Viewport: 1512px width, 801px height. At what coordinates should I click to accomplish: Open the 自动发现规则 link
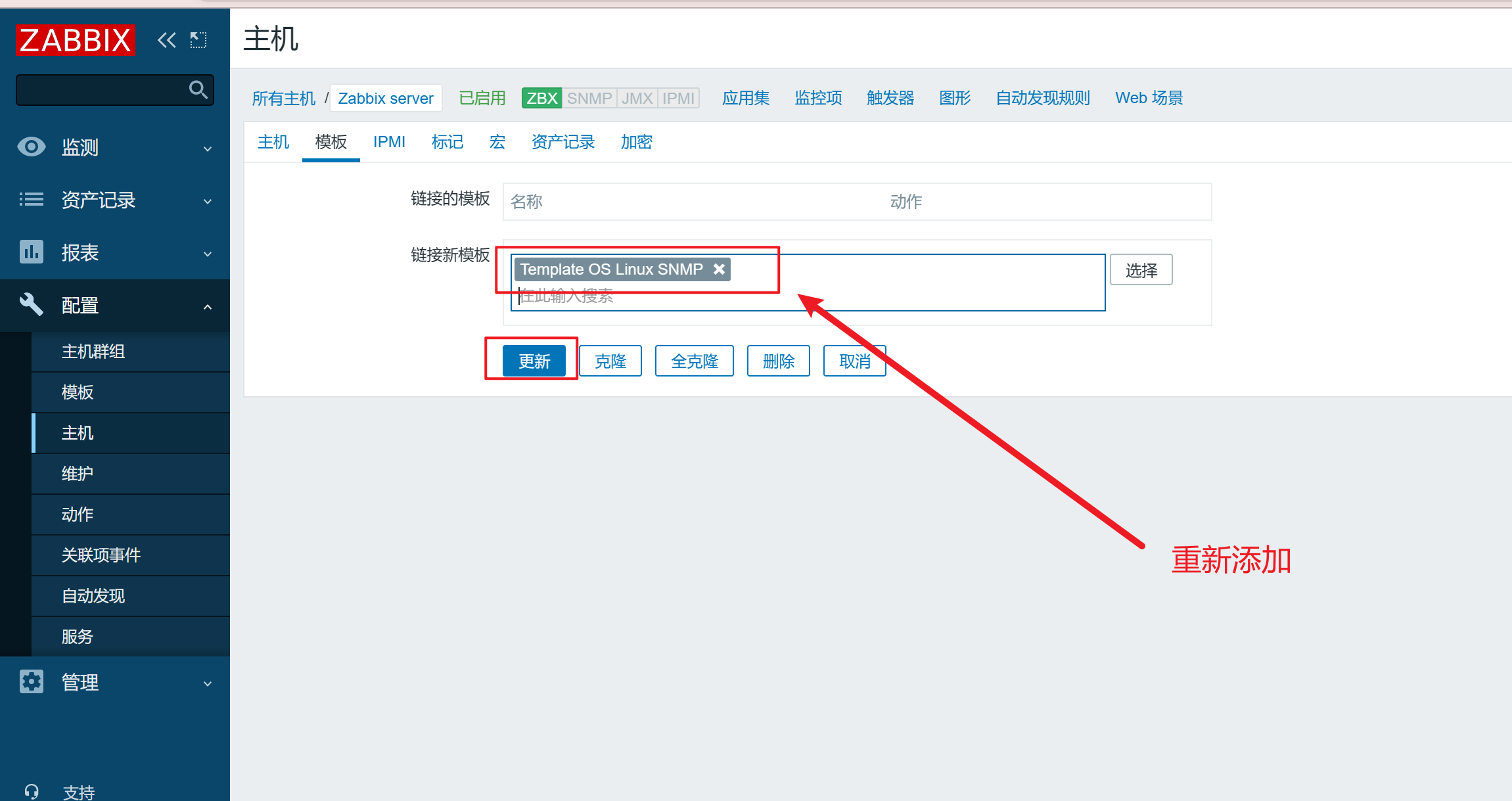(x=1043, y=98)
